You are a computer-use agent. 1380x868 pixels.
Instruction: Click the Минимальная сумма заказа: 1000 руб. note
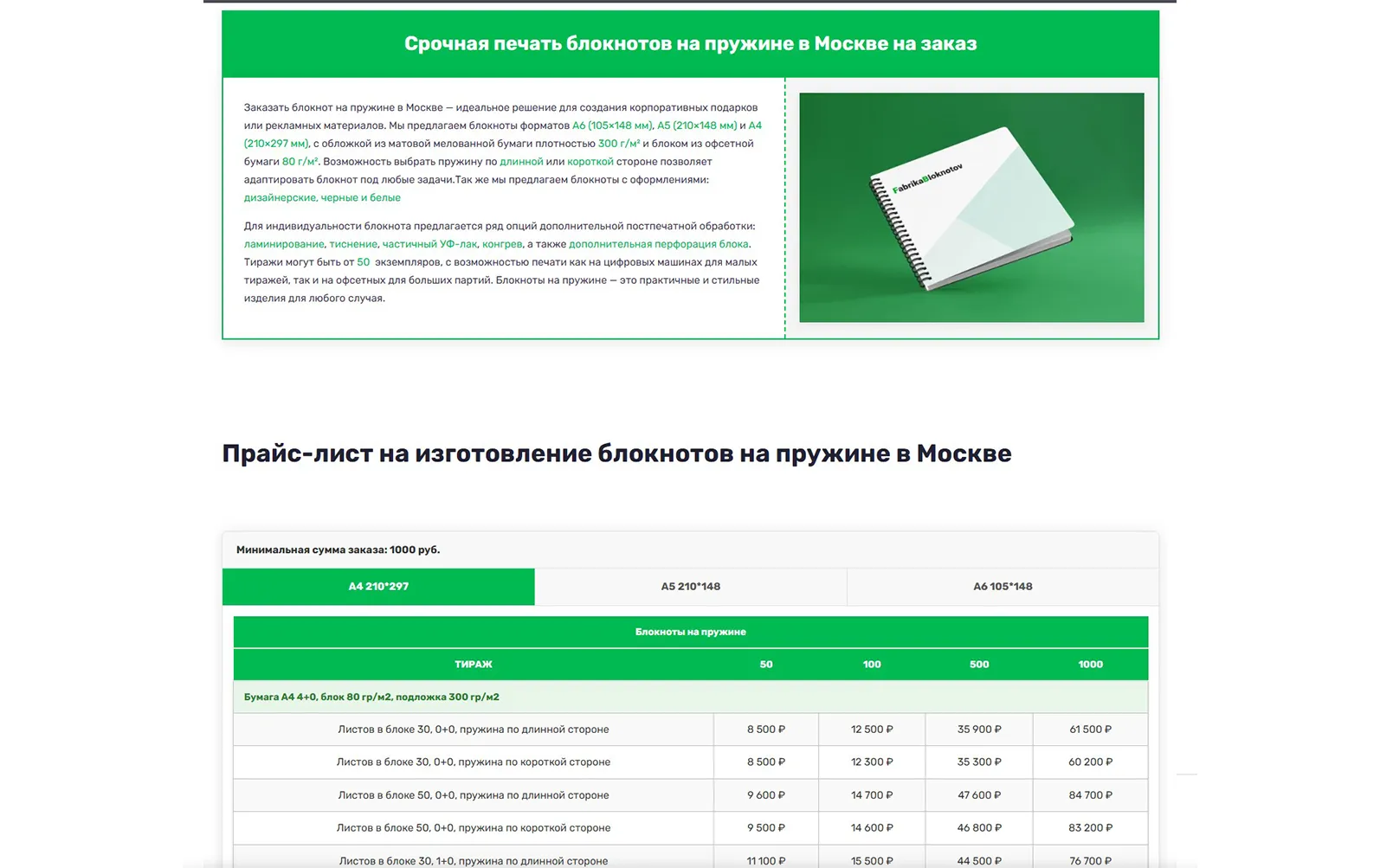tap(338, 550)
